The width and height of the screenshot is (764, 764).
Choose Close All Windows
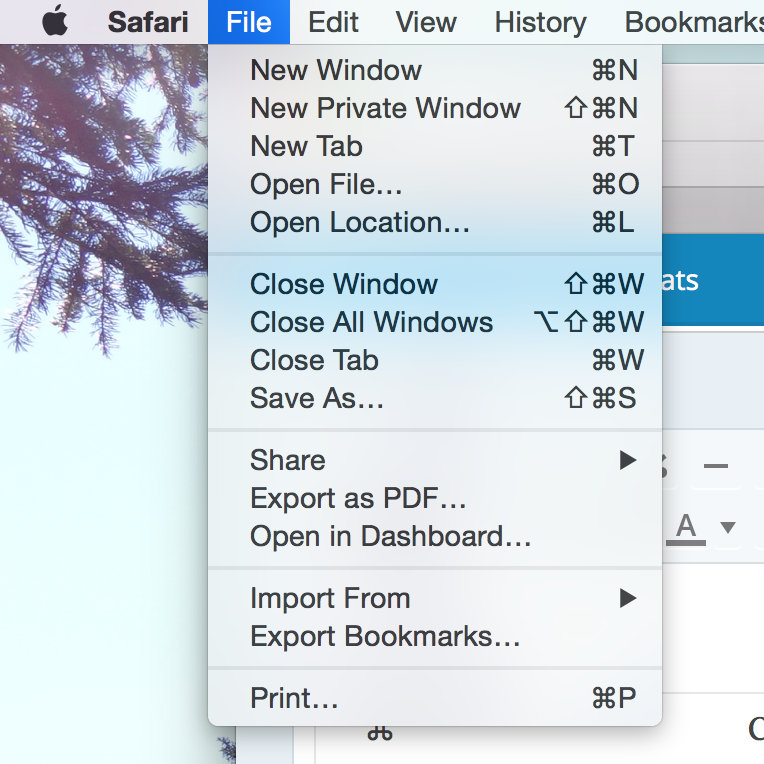click(371, 322)
